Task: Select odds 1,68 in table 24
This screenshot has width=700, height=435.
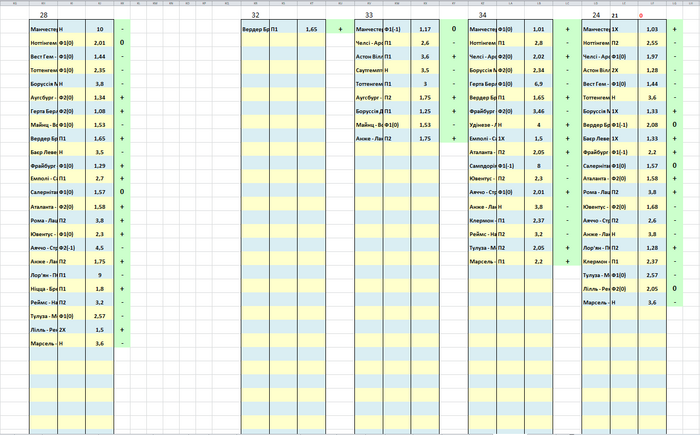Action: tap(652, 207)
